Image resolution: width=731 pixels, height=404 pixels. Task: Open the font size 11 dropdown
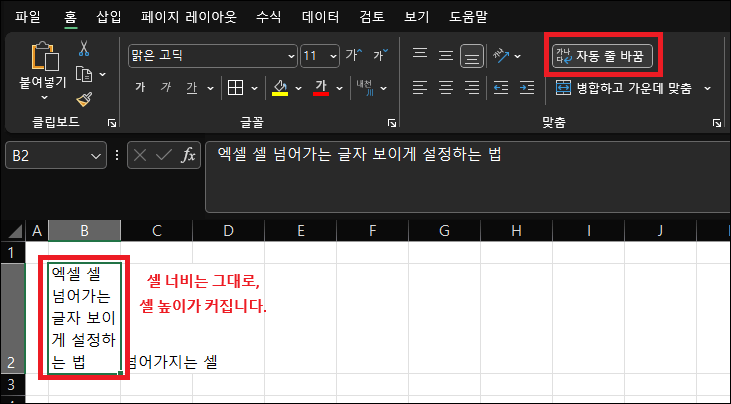[x=333, y=56]
